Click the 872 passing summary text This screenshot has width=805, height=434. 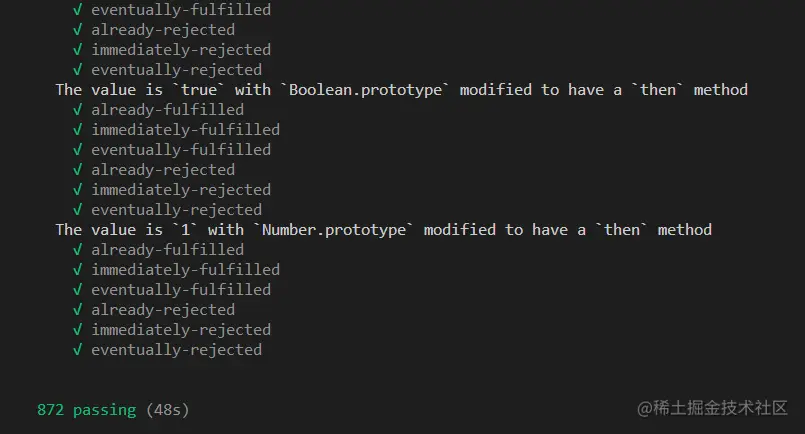pyautogui.click(x=87, y=410)
